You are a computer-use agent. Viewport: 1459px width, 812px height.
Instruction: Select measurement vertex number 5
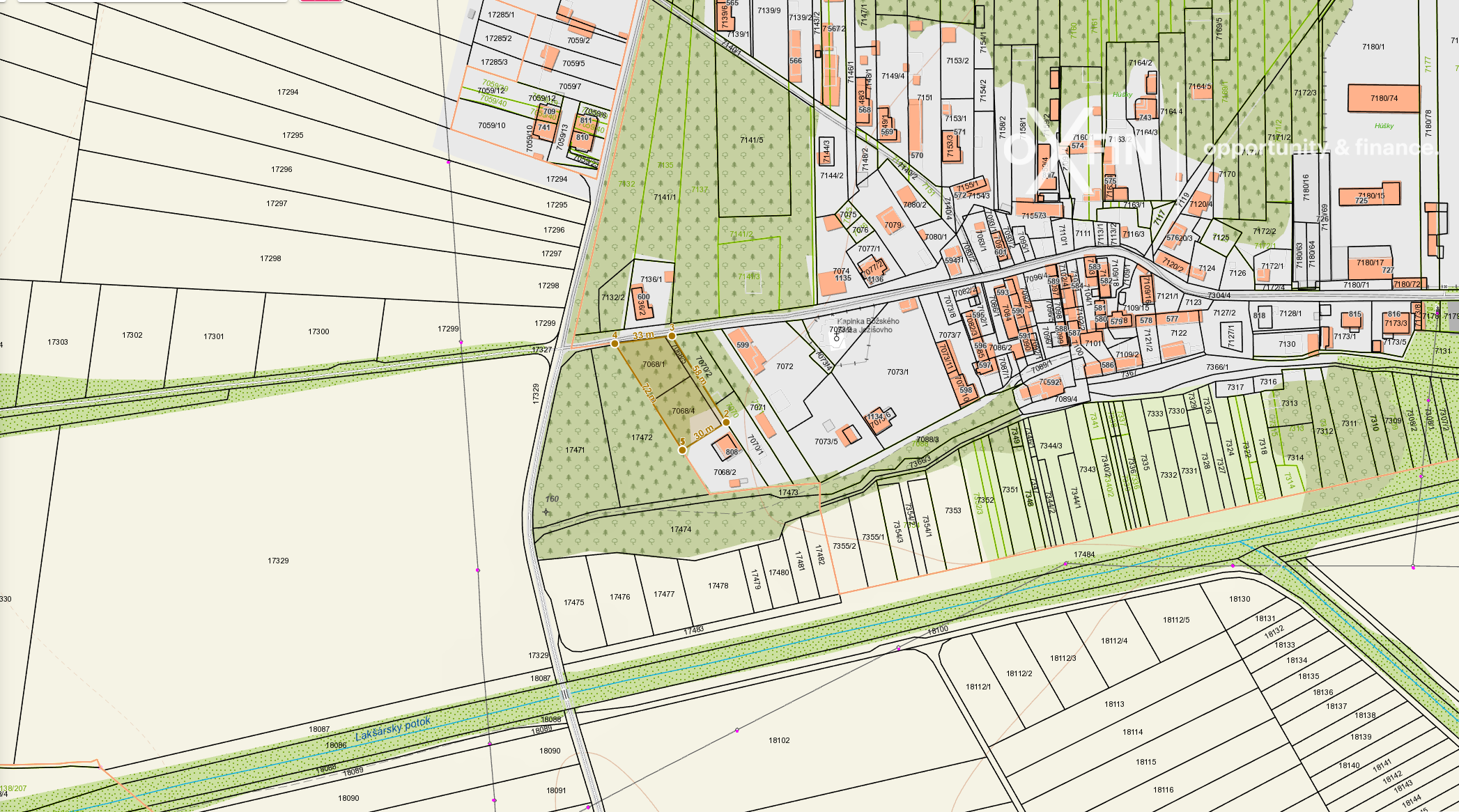point(682,450)
